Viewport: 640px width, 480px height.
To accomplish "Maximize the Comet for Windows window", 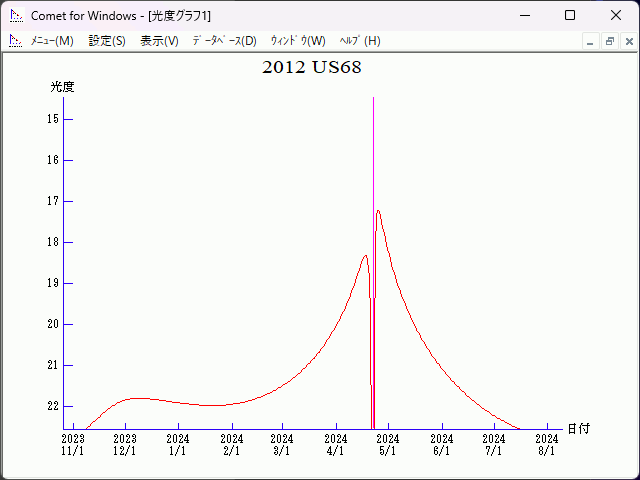I will tap(569, 15).
